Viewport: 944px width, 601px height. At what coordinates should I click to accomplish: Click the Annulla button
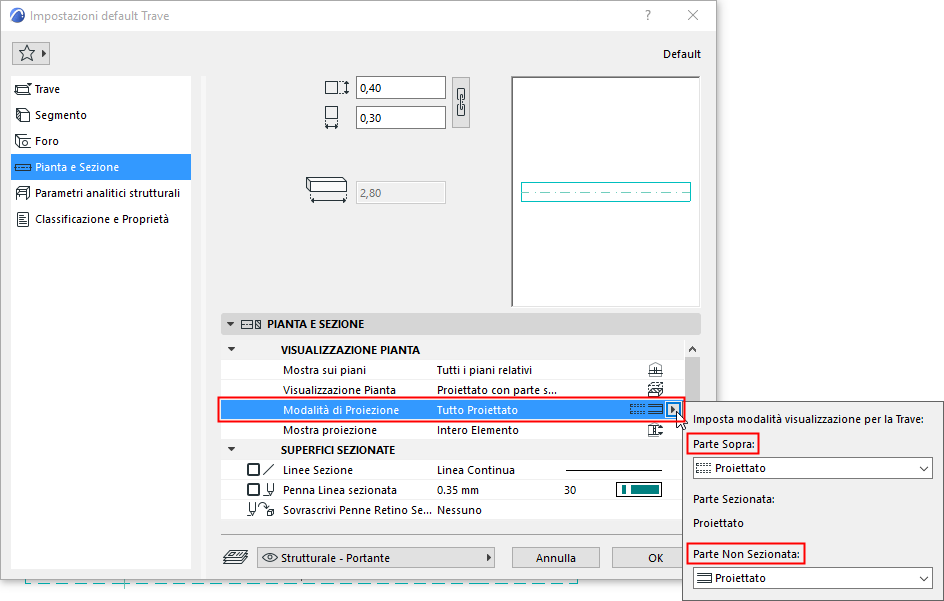(556, 558)
